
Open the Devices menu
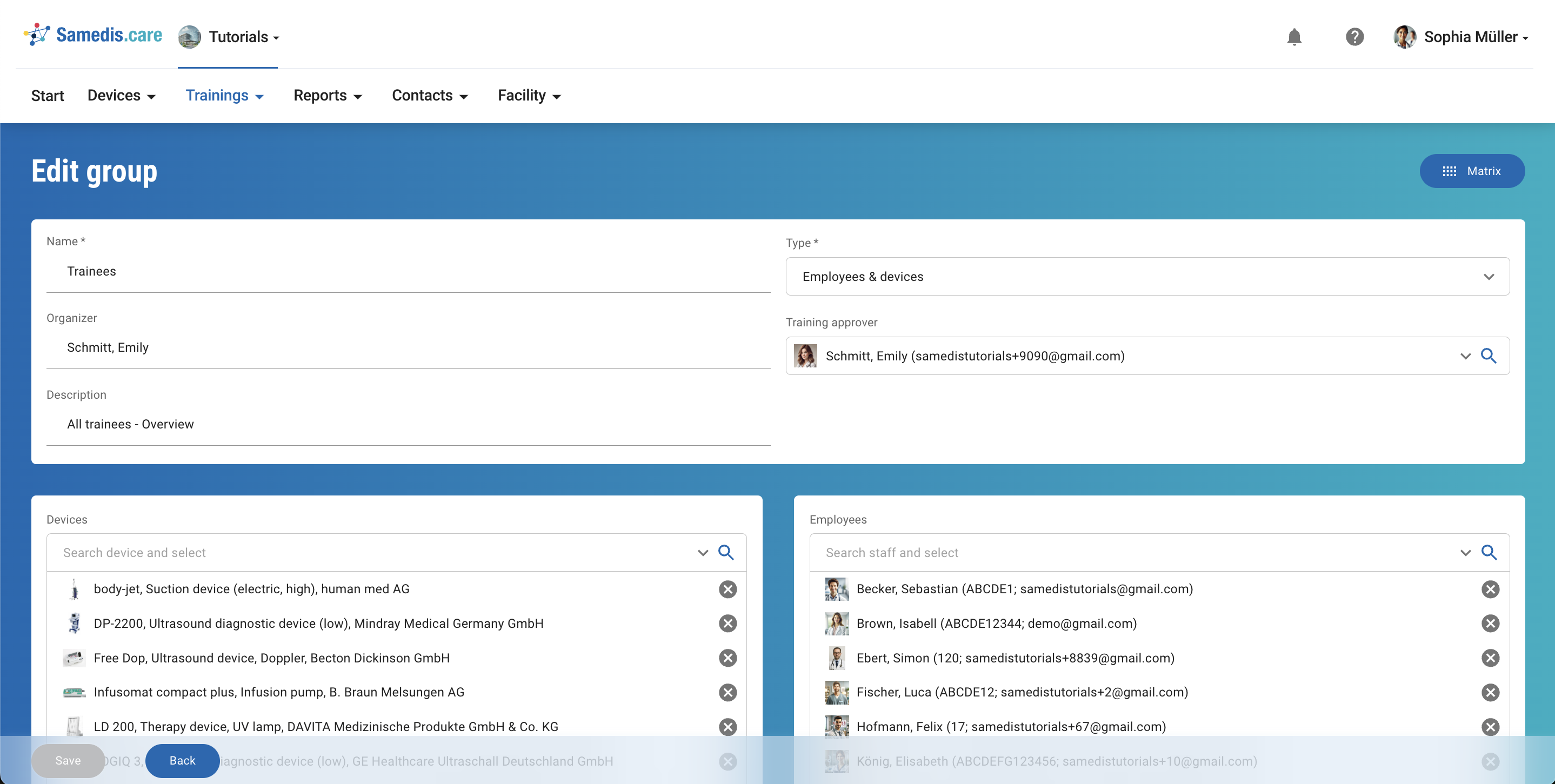click(x=121, y=95)
